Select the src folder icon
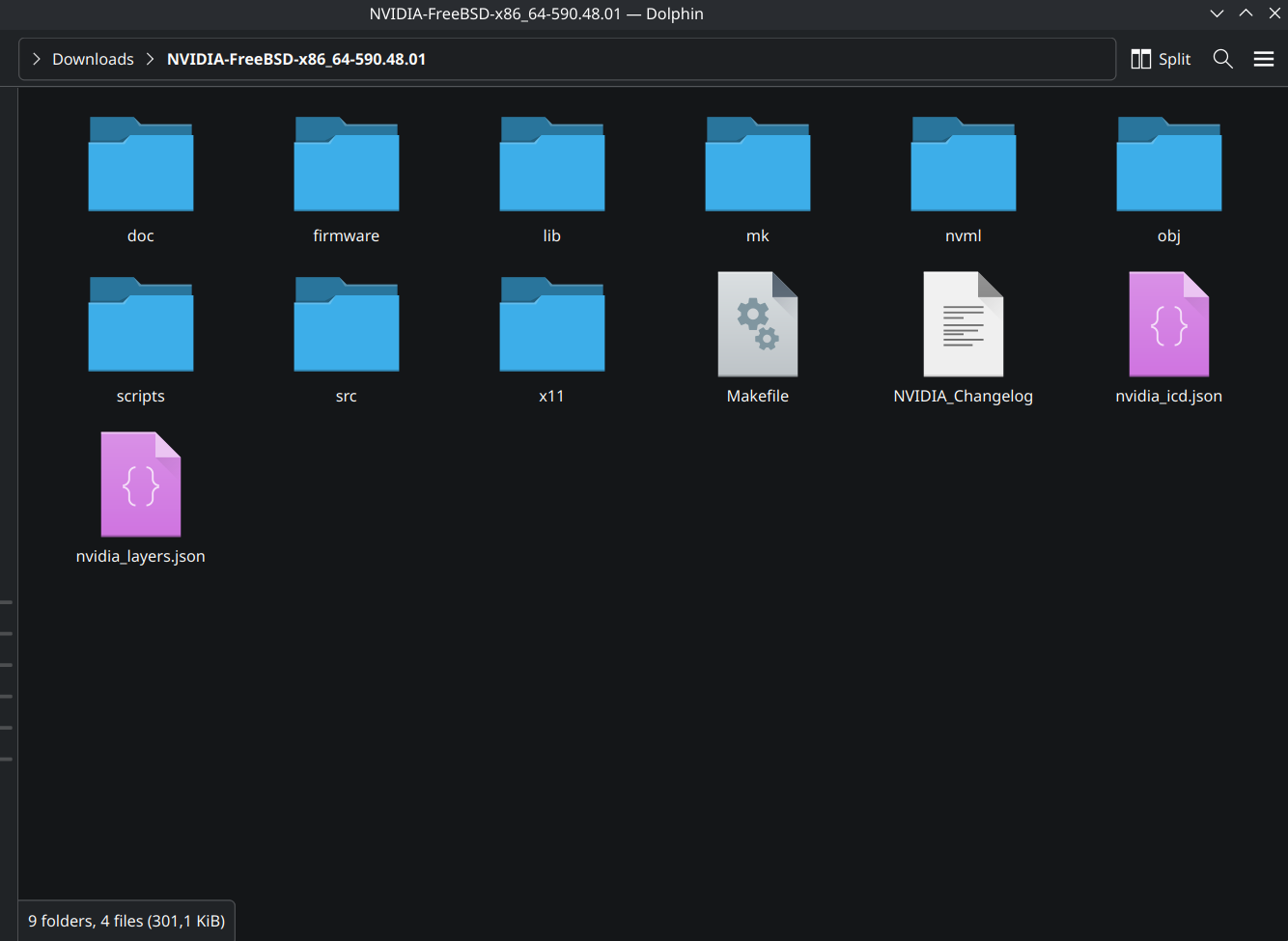The image size is (1288, 941). click(347, 324)
